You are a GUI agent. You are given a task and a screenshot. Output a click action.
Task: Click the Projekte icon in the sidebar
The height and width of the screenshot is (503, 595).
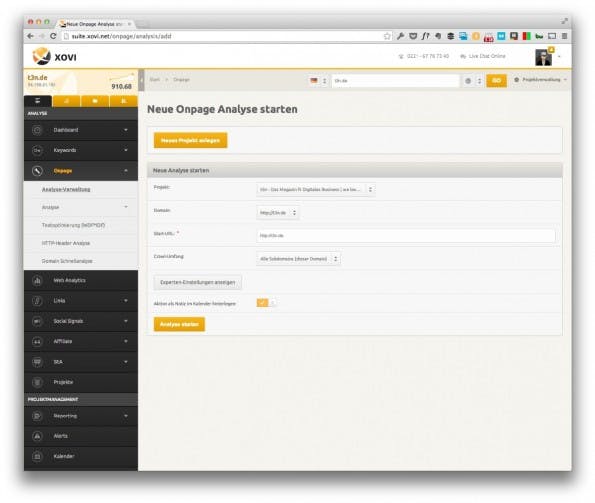coord(37,382)
